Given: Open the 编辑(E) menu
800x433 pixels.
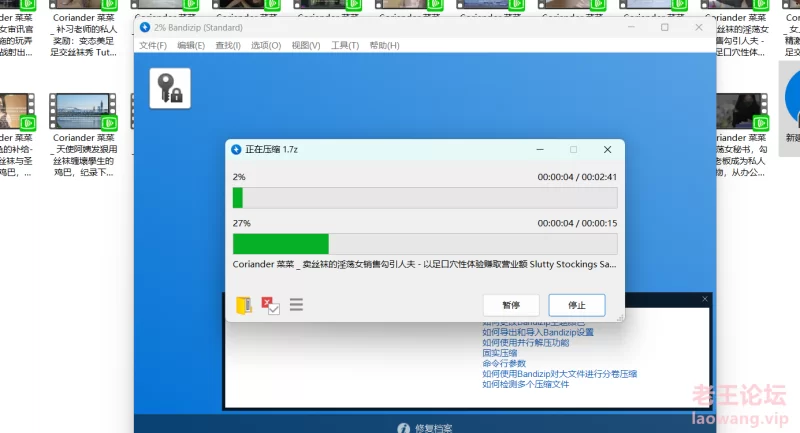Looking at the screenshot, I should point(191,45).
